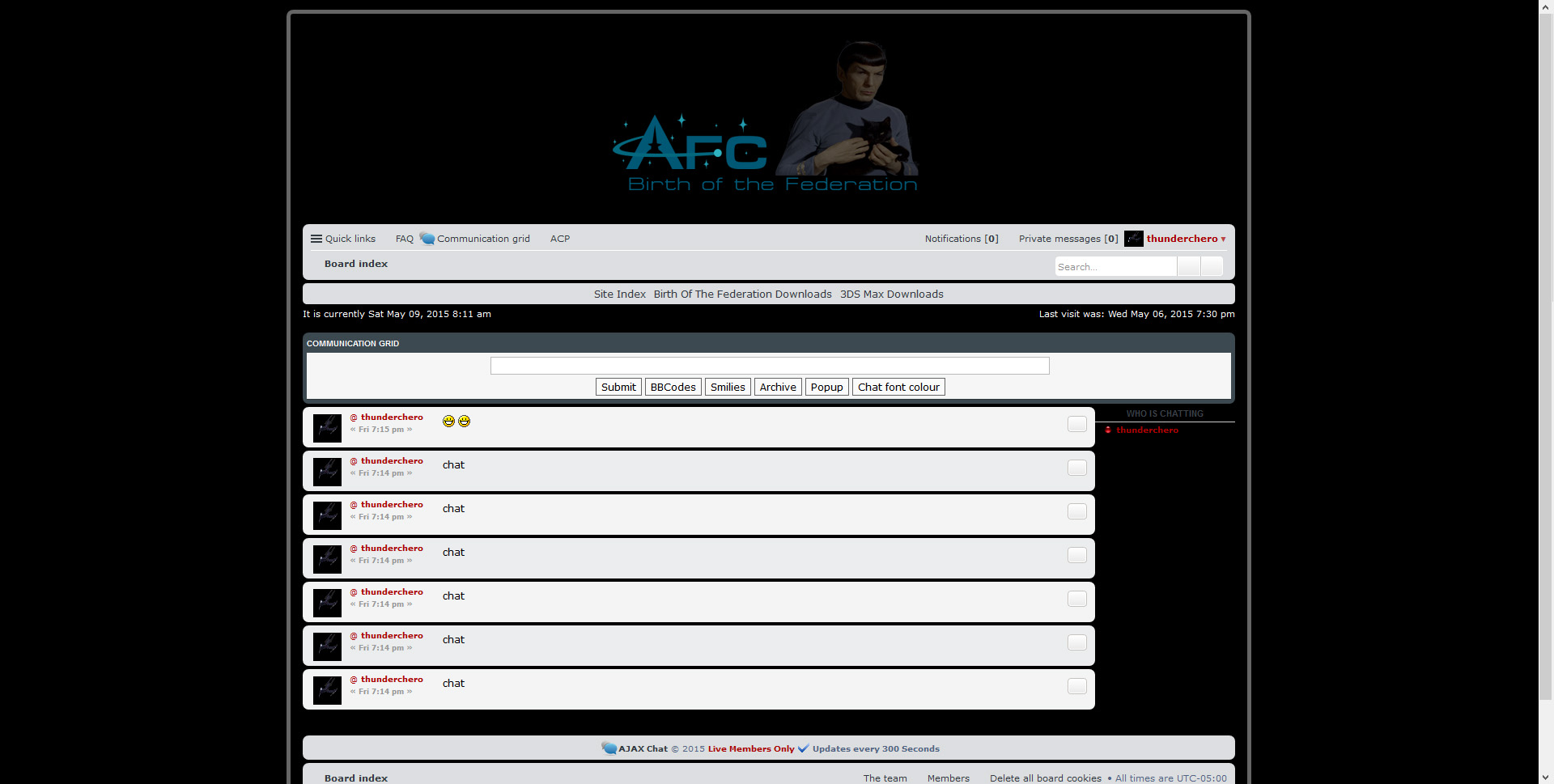Click the browser scrollbar up arrow

point(1546,6)
